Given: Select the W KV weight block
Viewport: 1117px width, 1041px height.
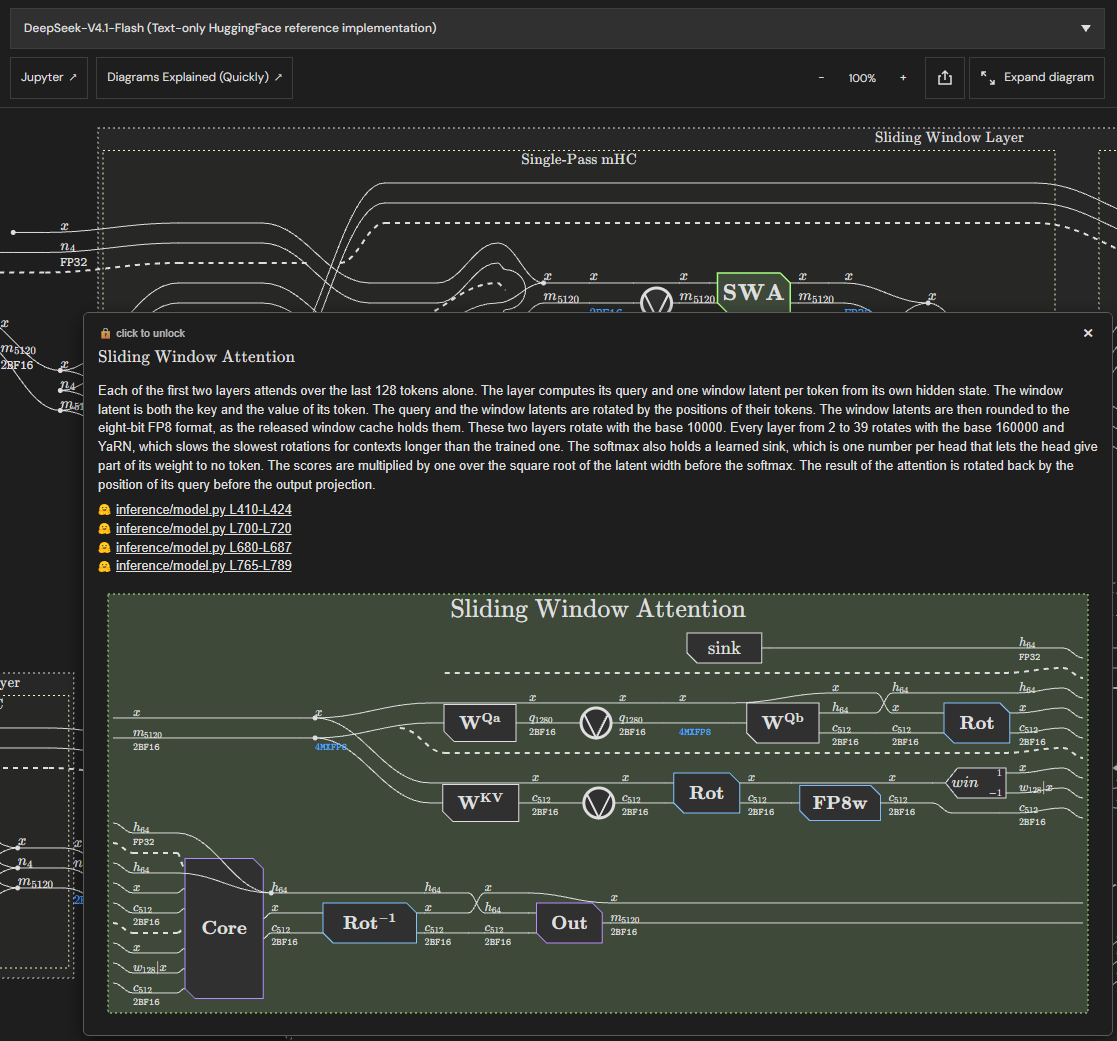Looking at the screenshot, I should (x=480, y=802).
